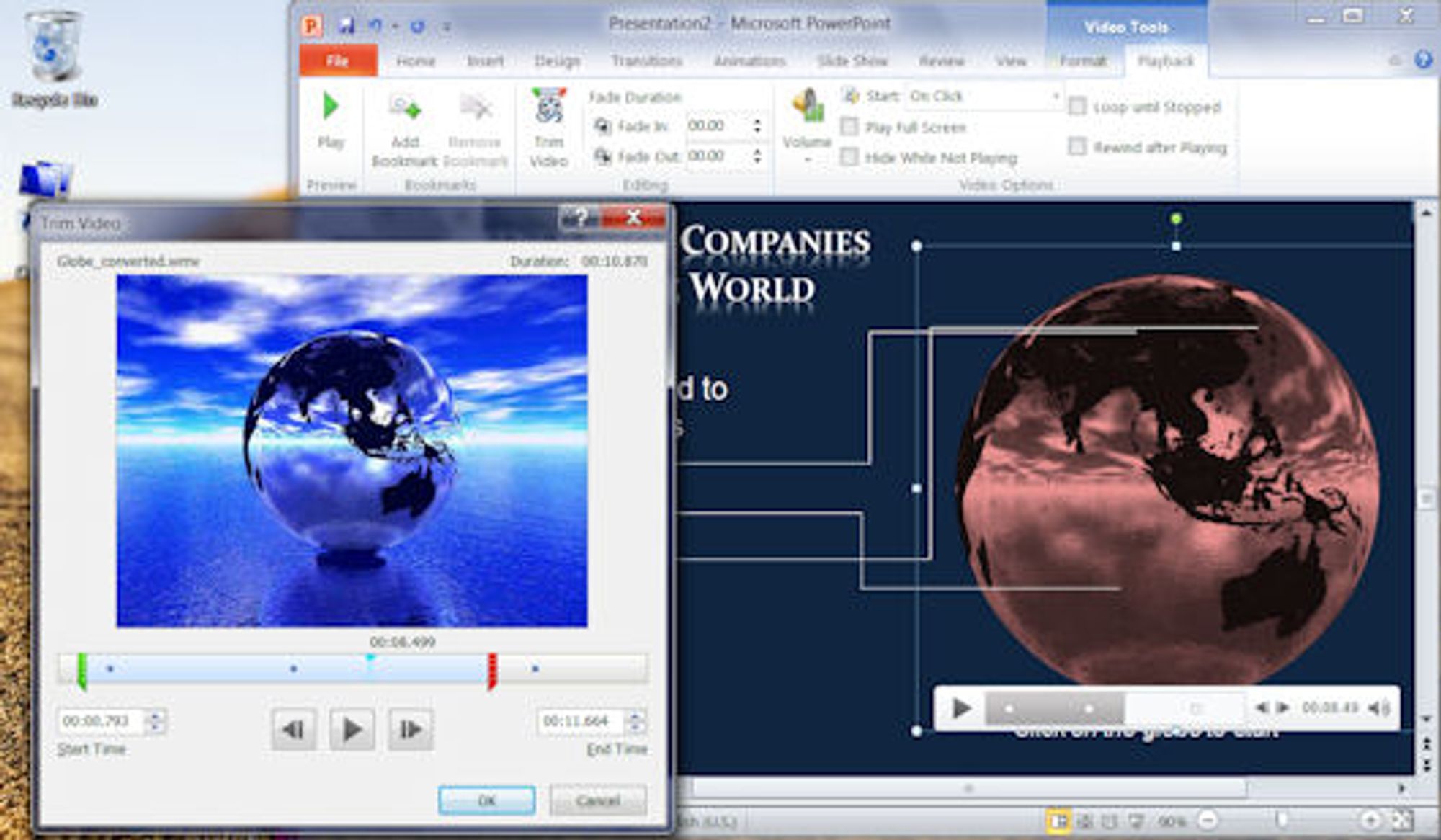This screenshot has width=1441, height=840.
Task: Click the Undo icon in the title bar
Action: click(x=375, y=26)
